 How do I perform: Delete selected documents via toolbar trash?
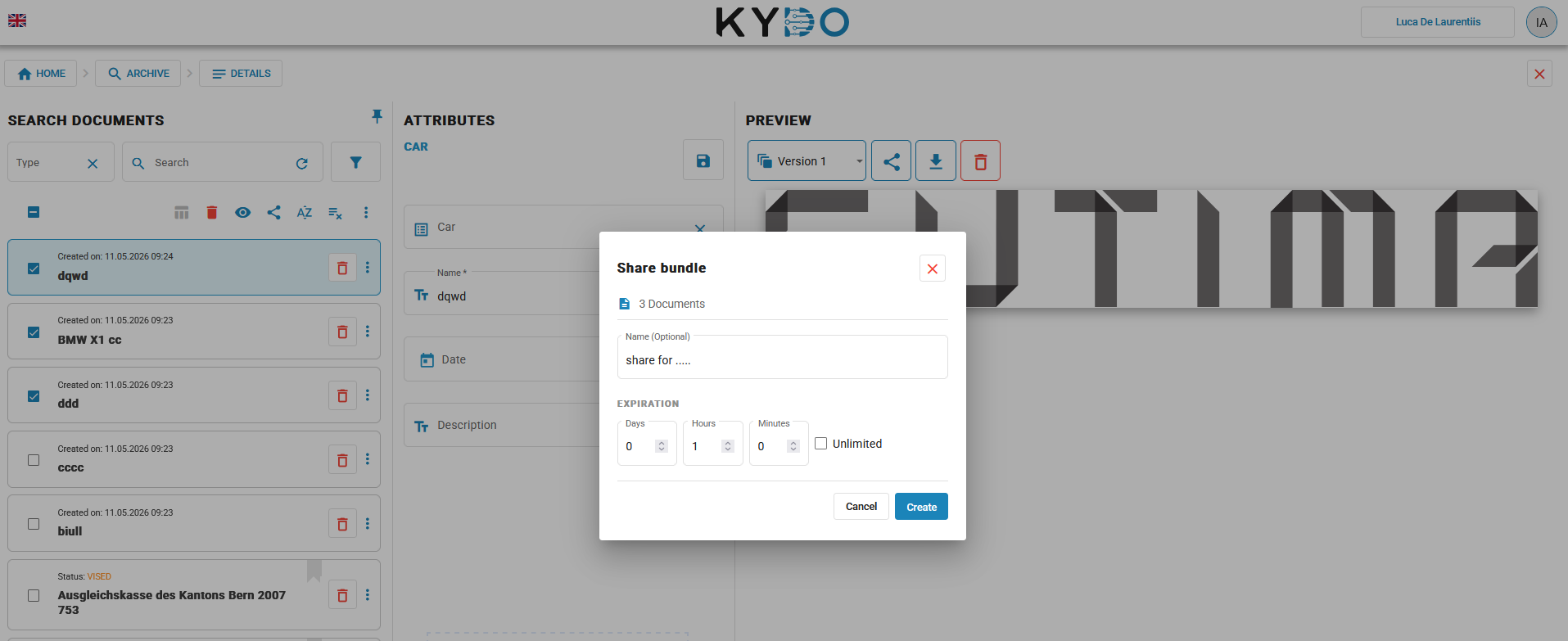[x=212, y=213]
